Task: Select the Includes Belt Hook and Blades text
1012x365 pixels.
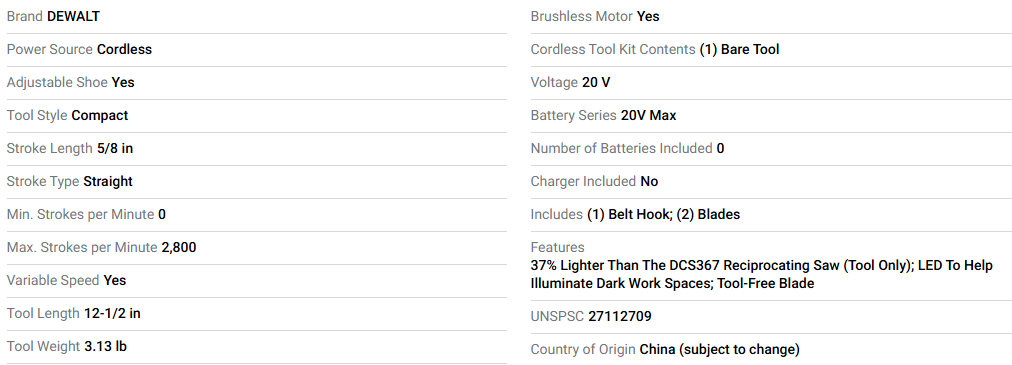Action: click(663, 215)
